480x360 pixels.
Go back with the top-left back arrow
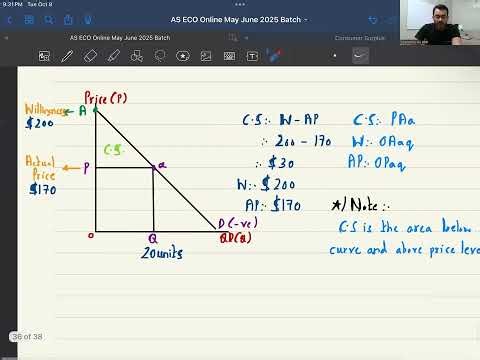pos(10,20)
